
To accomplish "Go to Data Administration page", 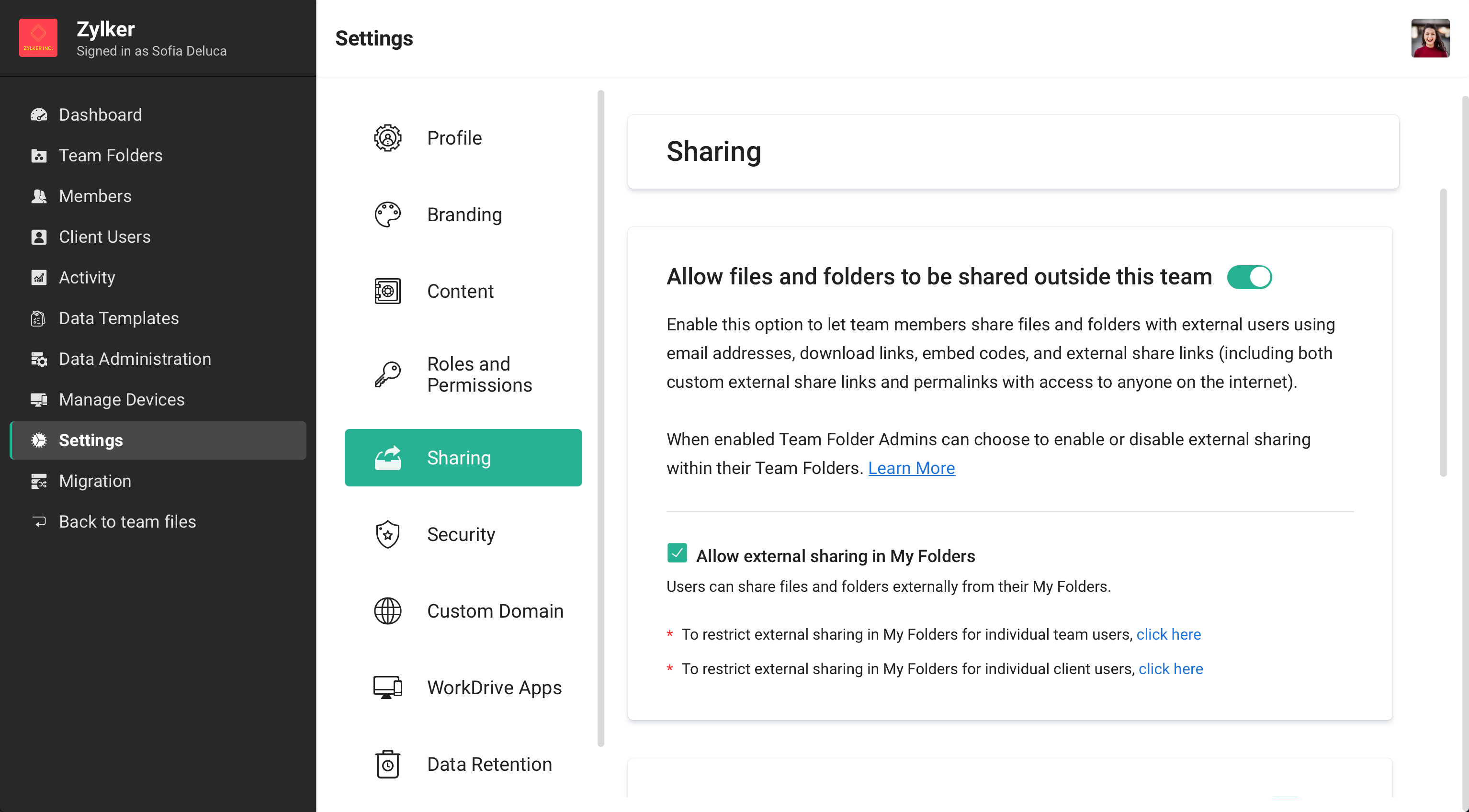I will tap(135, 359).
